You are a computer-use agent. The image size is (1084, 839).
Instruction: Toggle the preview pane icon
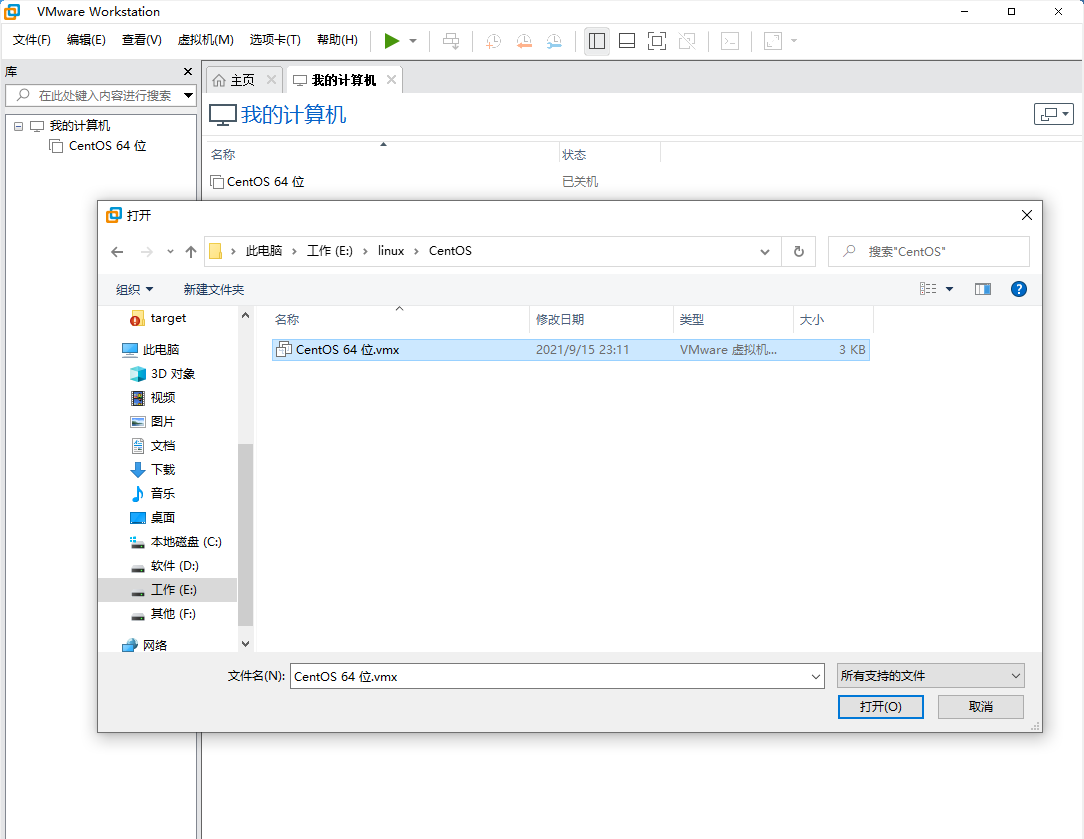tap(982, 289)
